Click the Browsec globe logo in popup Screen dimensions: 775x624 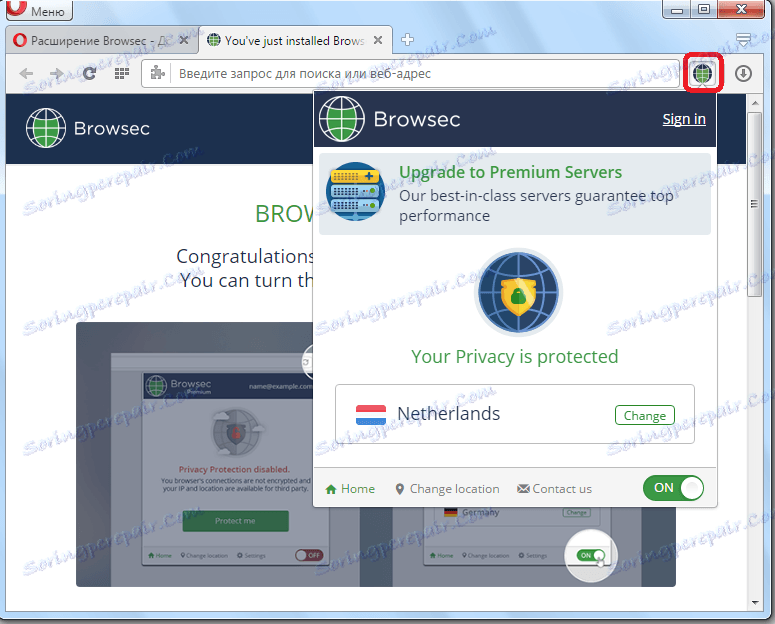(x=342, y=119)
